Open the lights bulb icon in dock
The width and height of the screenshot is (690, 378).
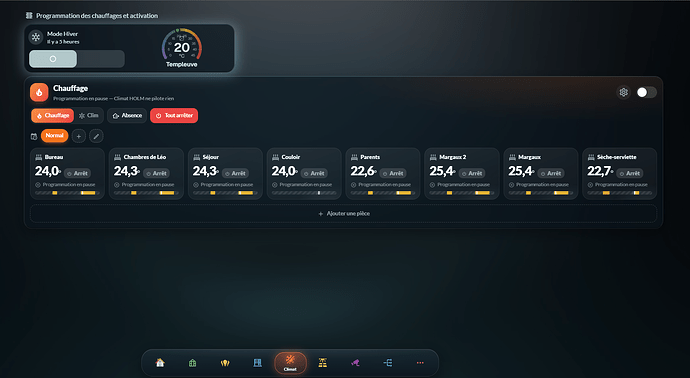(225, 363)
